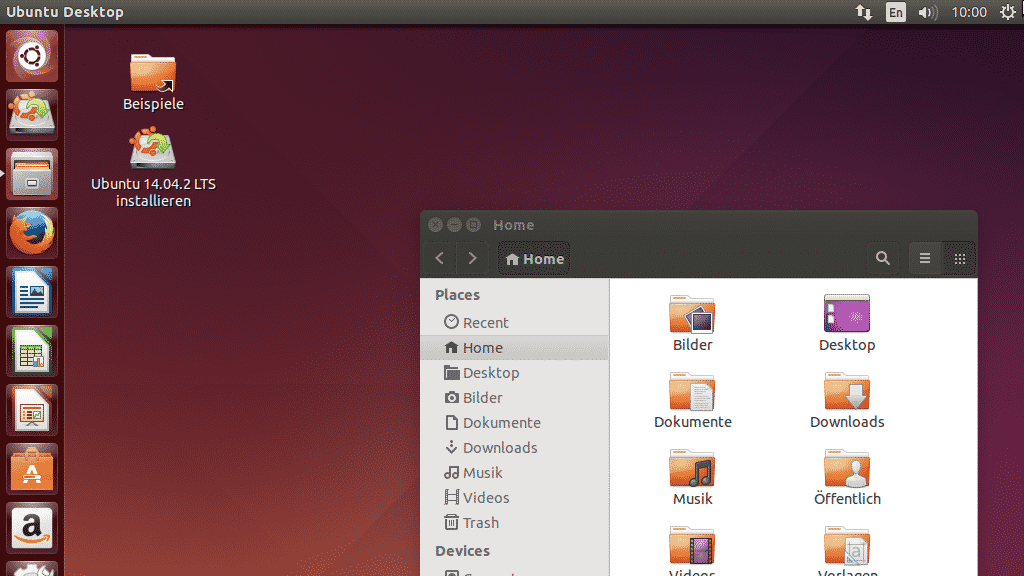
Task: Select the Desktop folder in Home
Action: 847,323
